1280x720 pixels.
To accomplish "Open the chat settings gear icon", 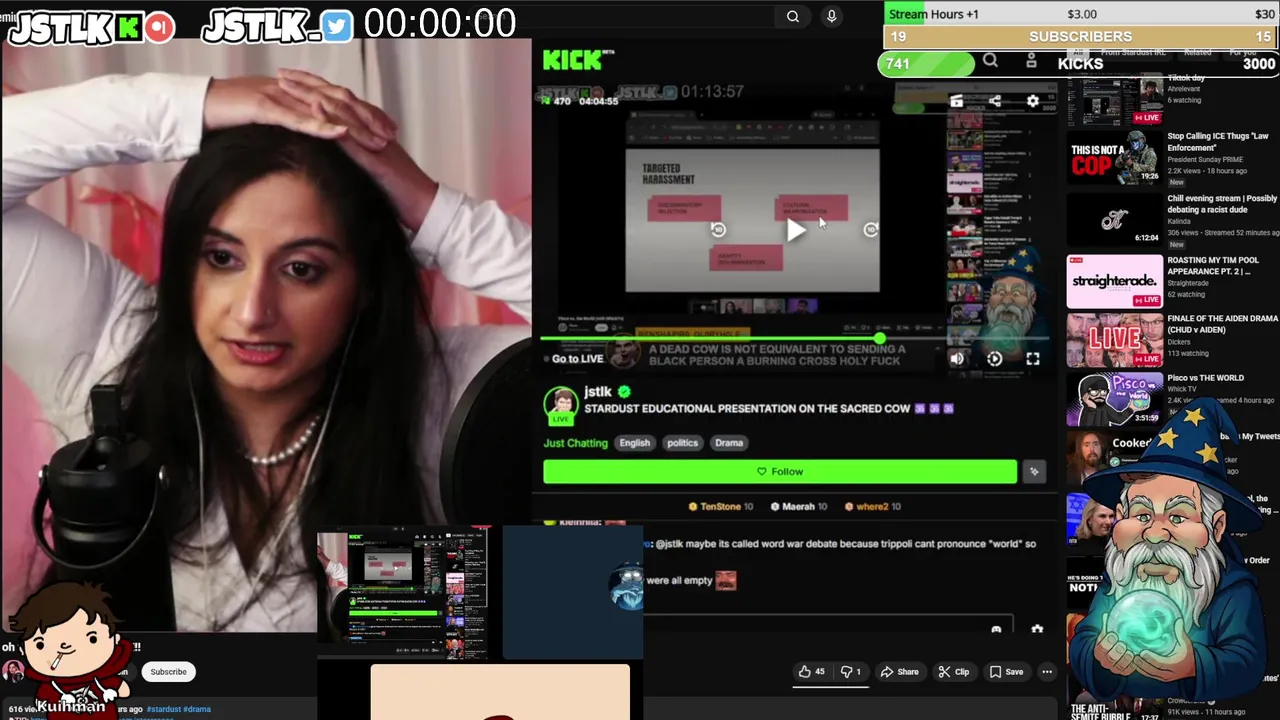I will (1037, 630).
